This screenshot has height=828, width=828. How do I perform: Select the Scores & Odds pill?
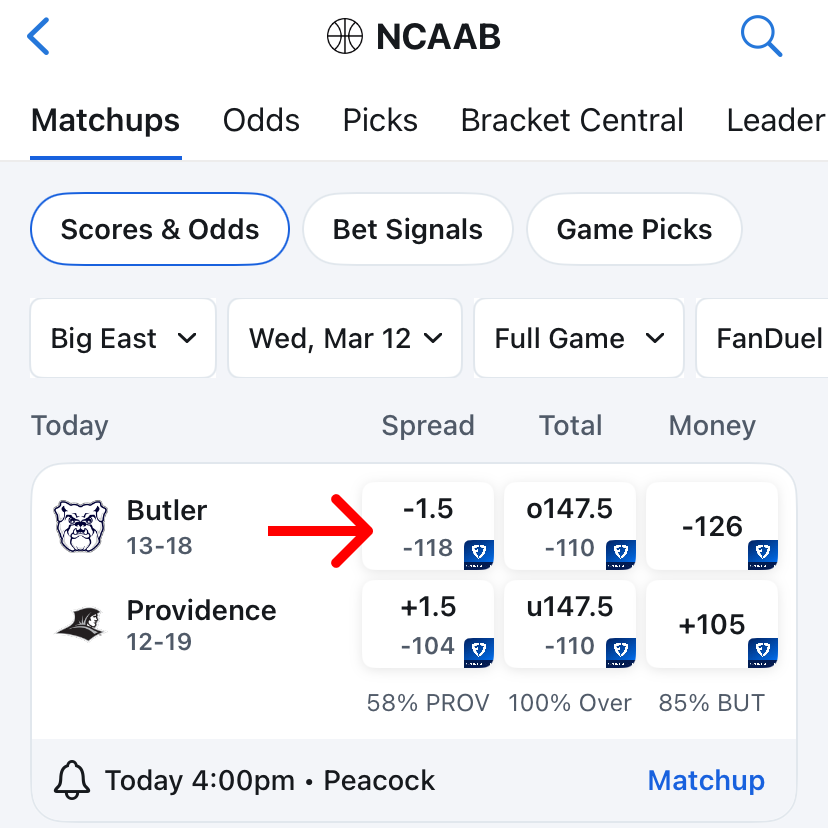(x=160, y=229)
